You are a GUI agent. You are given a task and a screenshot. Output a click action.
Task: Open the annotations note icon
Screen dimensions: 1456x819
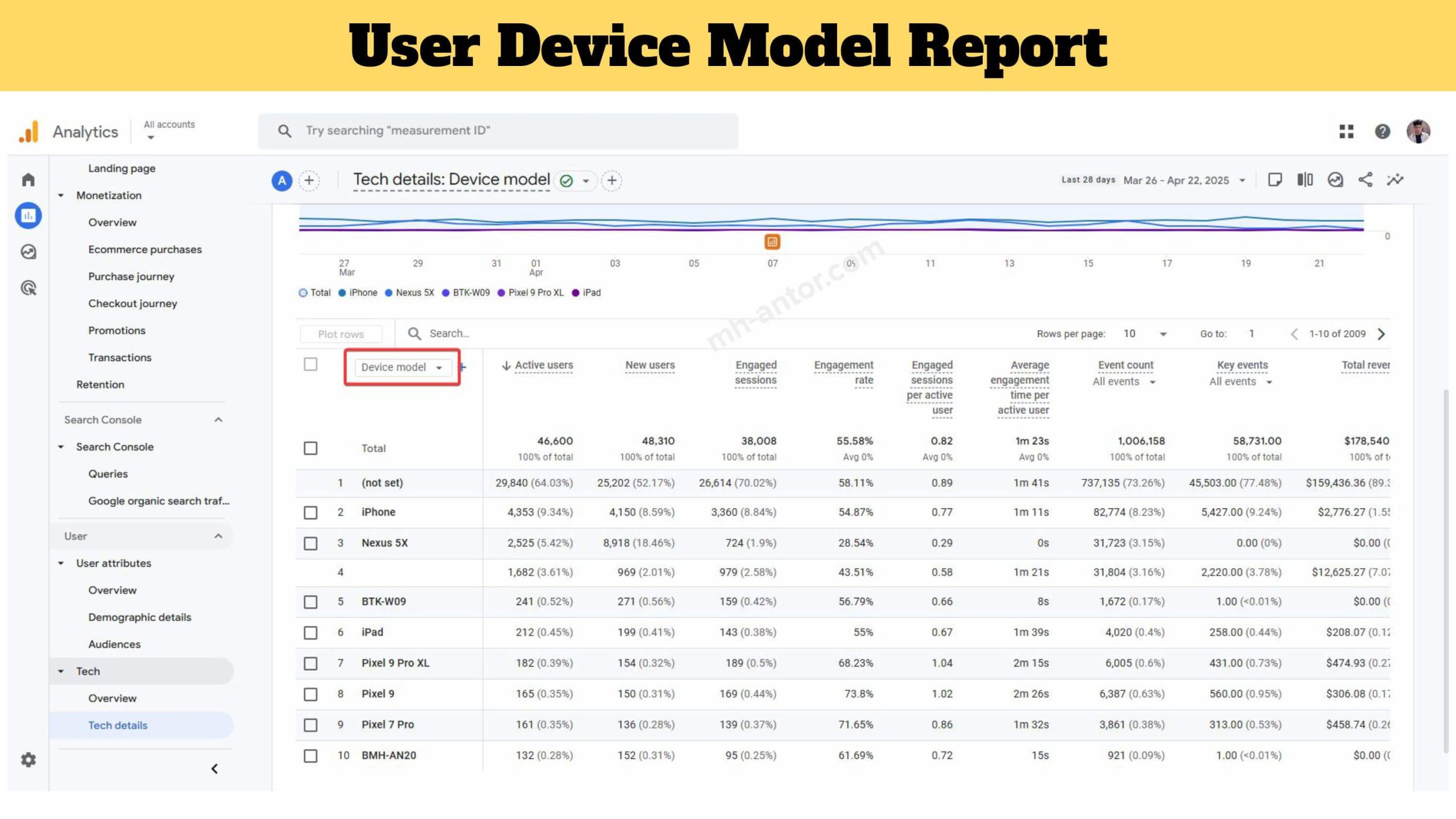click(x=1275, y=180)
